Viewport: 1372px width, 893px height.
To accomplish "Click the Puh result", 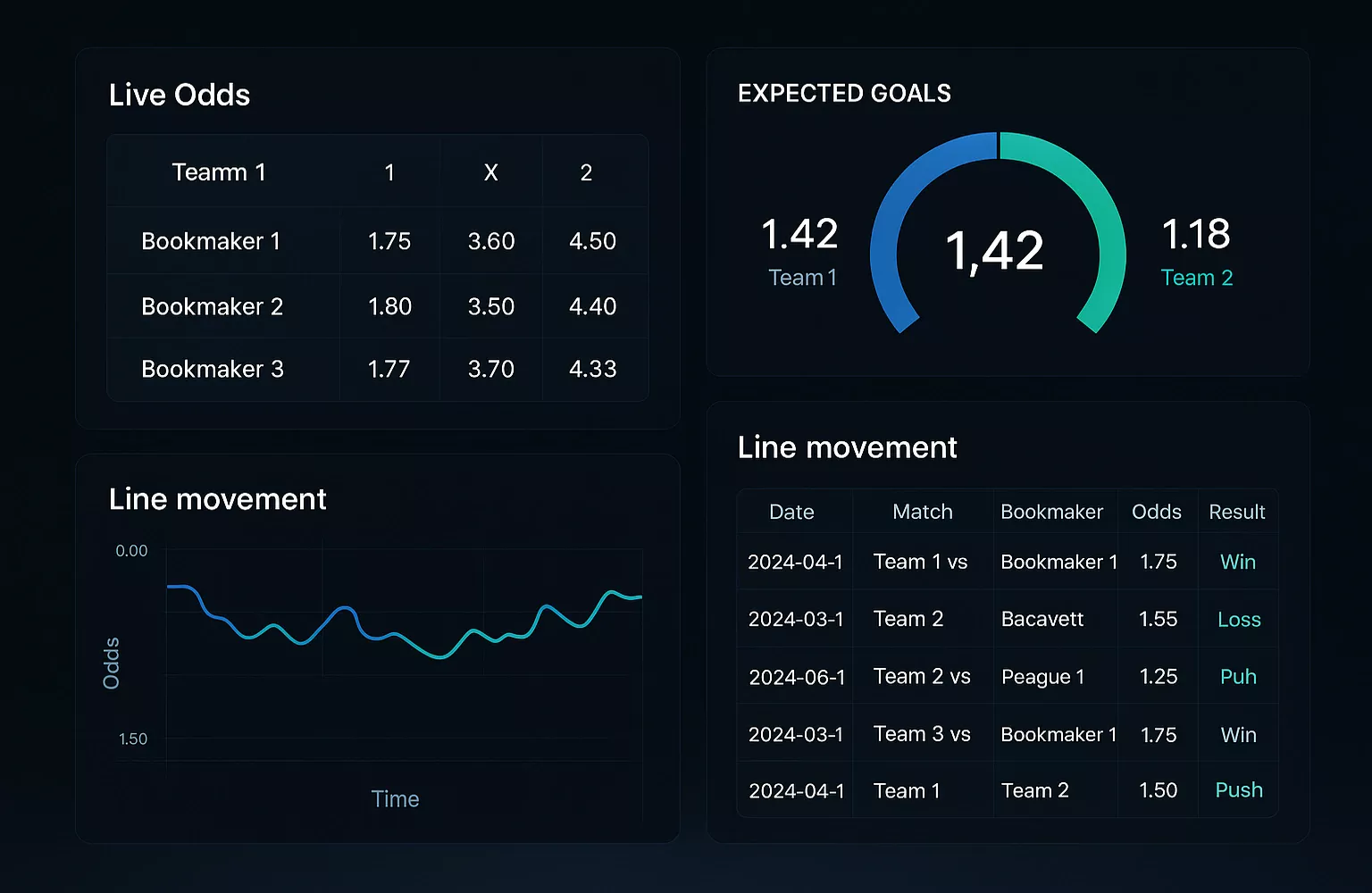I will click(x=1238, y=677).
